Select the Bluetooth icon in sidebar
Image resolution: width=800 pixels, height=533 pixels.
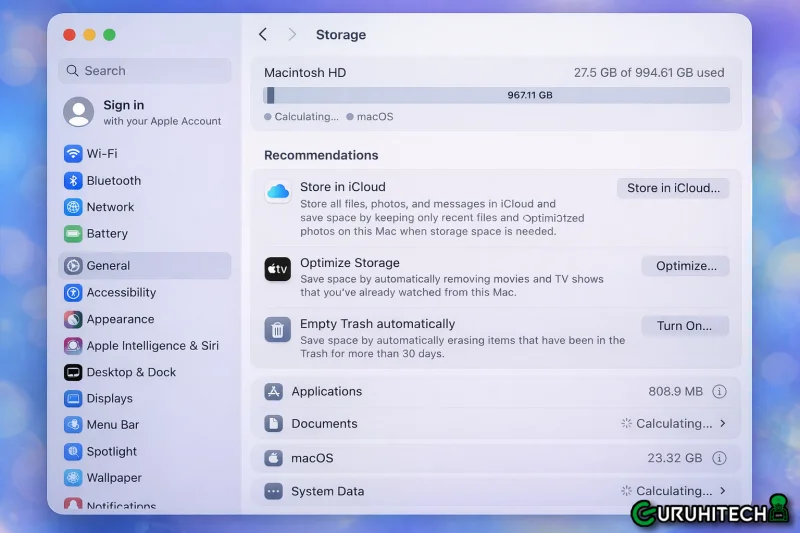point(73,181)
